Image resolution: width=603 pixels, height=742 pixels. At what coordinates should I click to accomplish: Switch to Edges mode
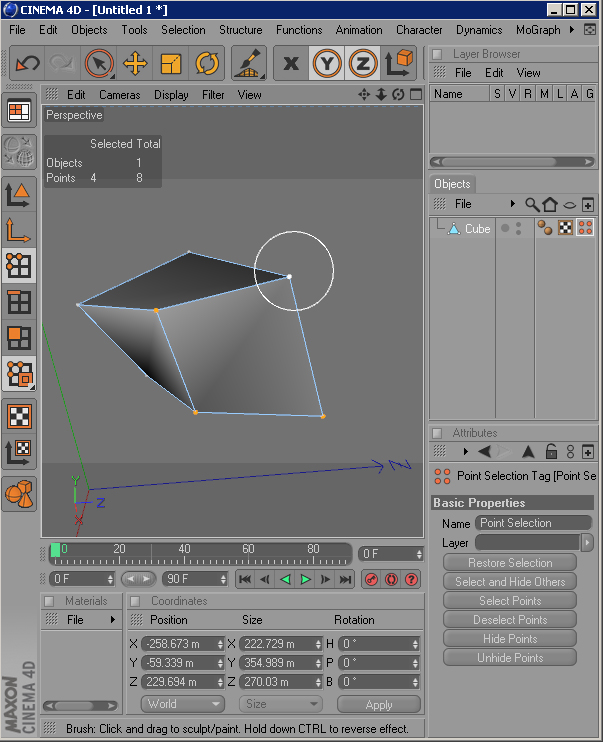pyautogui.click(x=19, y=302)
